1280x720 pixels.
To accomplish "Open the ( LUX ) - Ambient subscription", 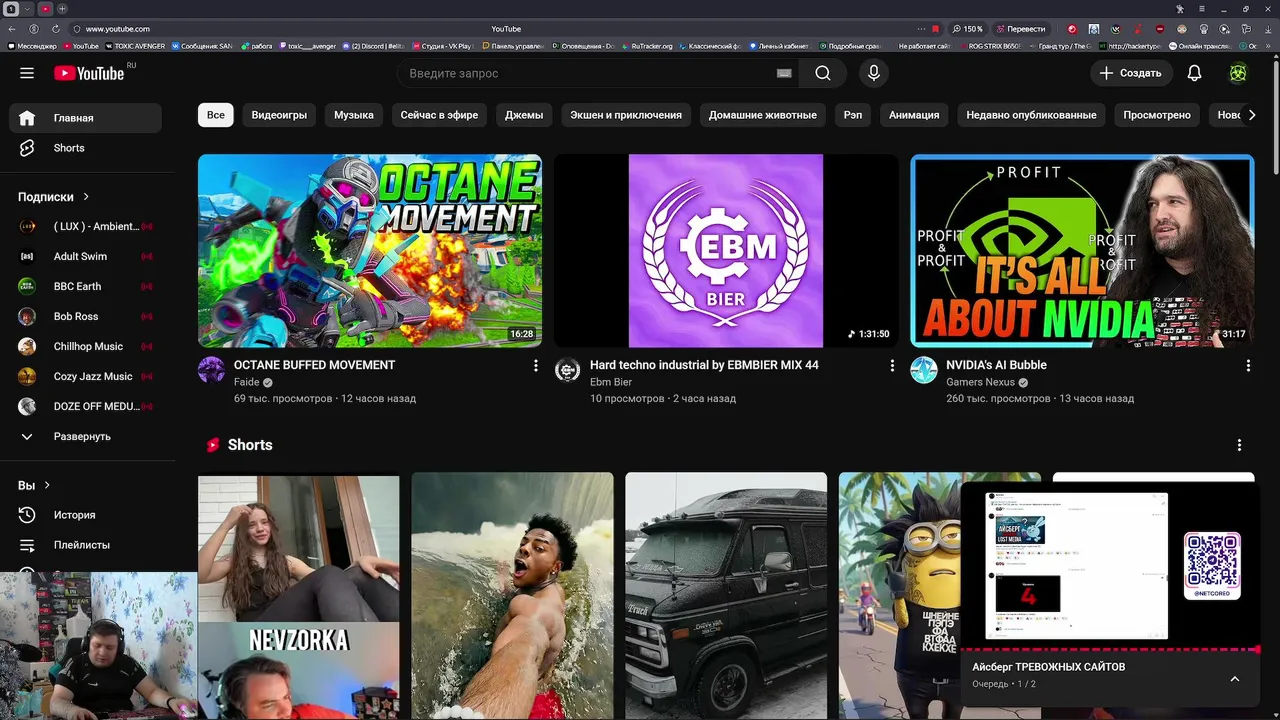I will point(86,227).
